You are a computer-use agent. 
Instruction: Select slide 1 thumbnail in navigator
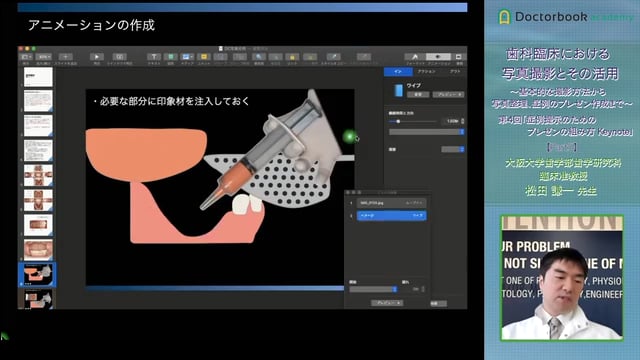38,77
